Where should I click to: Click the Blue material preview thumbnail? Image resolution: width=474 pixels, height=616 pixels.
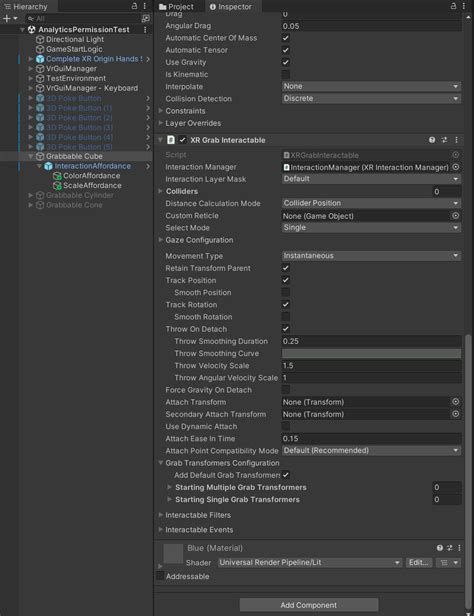coord(173,554)
